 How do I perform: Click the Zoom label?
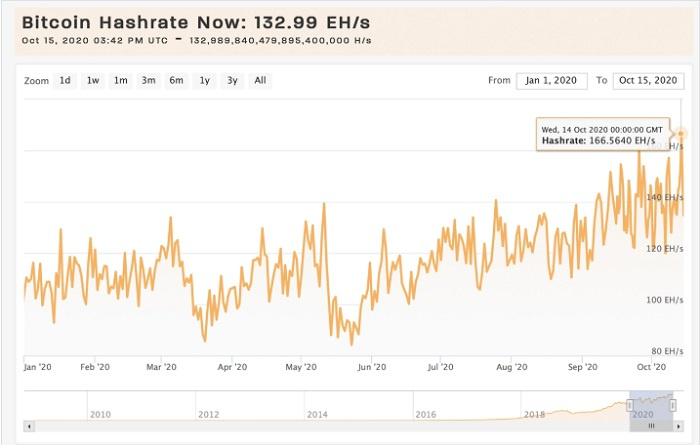pos(37,81)
